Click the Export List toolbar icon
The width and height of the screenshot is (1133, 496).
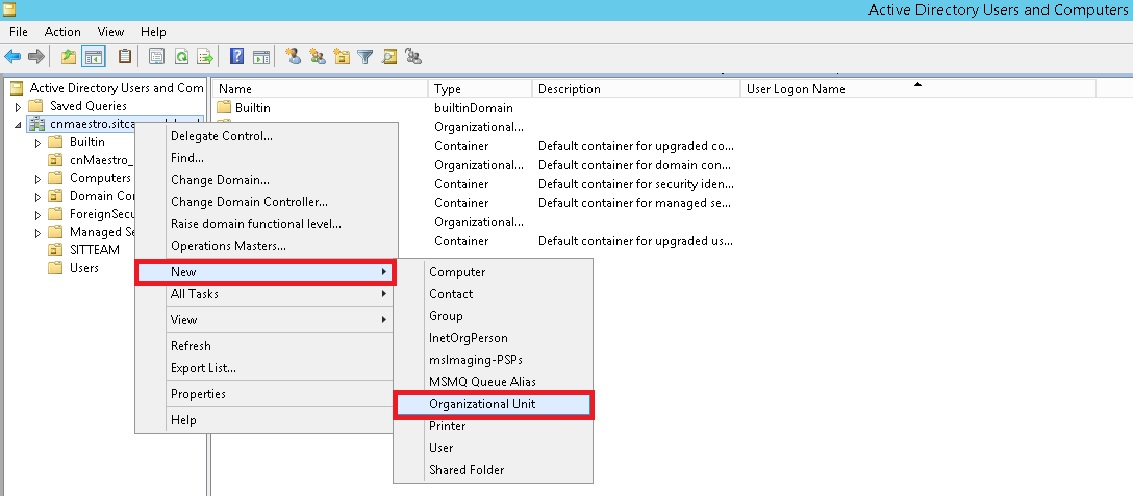[x=205, y=57]
